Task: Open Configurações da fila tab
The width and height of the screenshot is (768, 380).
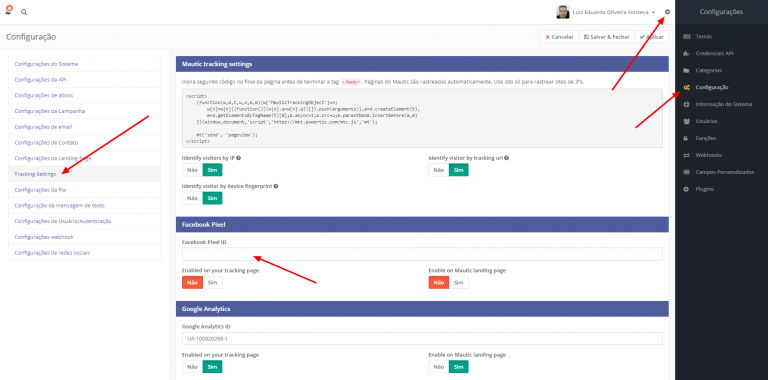Action: click(84, 190)
